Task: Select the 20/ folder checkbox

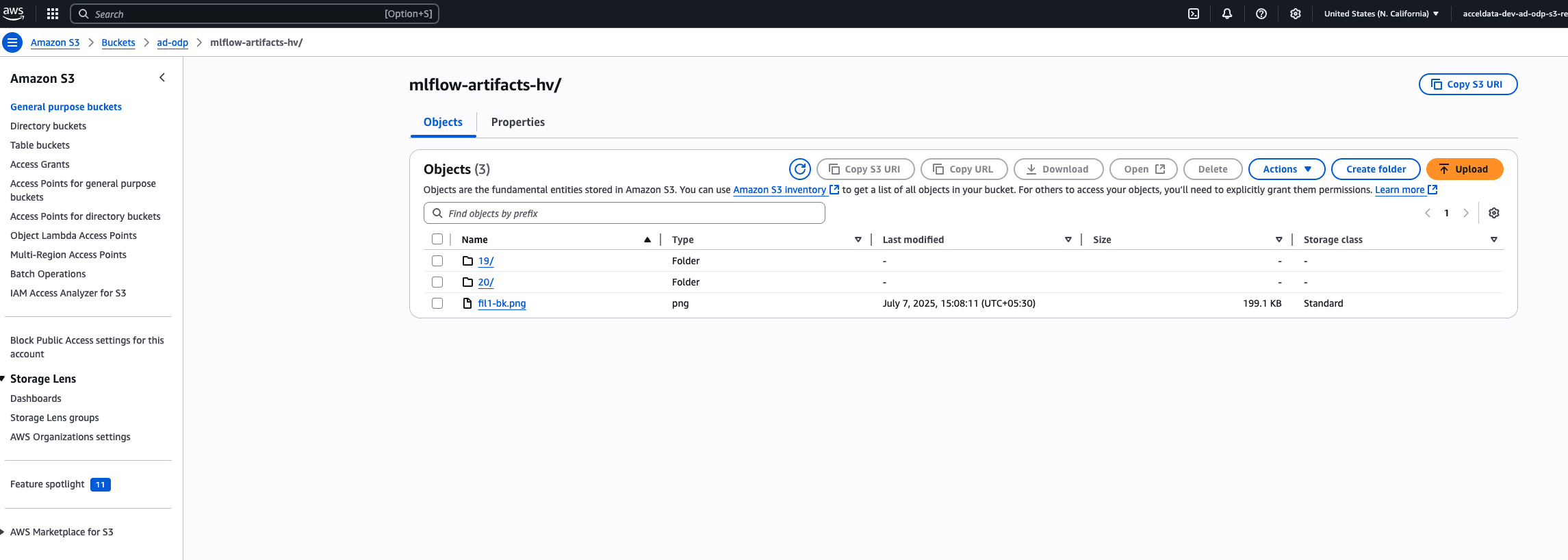Action: point(437,282)
